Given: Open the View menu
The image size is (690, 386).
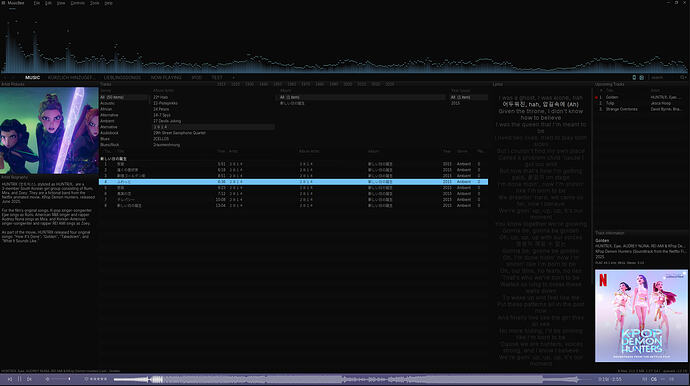Looking at the screenshot, I should 61,3.
